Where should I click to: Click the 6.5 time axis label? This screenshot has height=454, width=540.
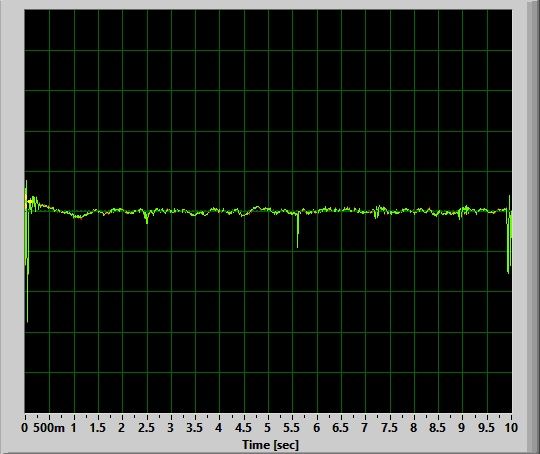click(x=341, y=428)
